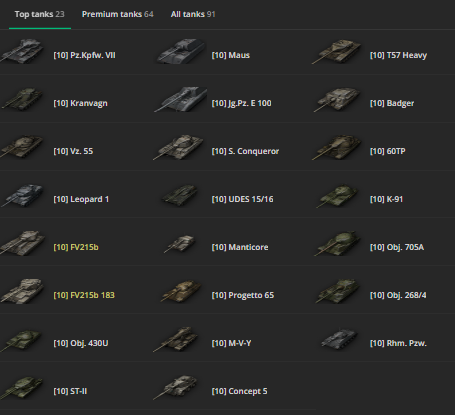This screenshot has width=455, height=415.
Task: Open the [10] Jg.Pz. E 100 label
Action: [x=241, y=103]
